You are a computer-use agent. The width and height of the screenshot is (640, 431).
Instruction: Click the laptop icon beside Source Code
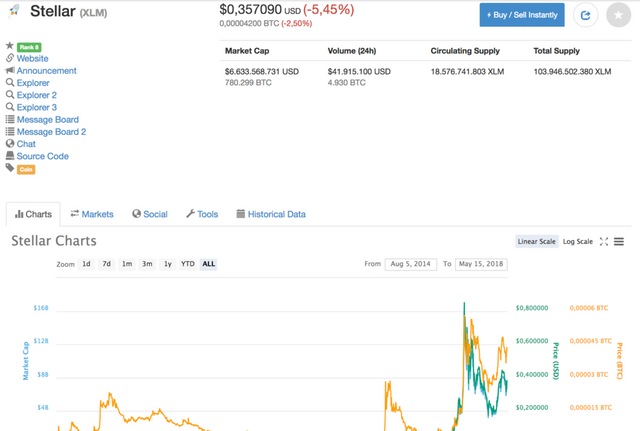point(10,156)
